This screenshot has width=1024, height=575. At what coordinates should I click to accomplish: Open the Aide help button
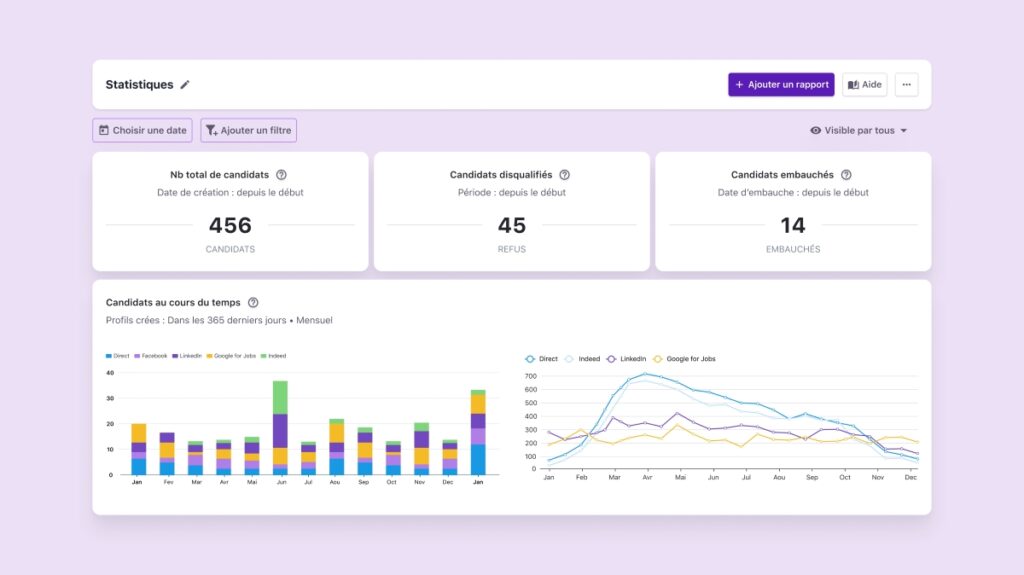tap(864, 85)
